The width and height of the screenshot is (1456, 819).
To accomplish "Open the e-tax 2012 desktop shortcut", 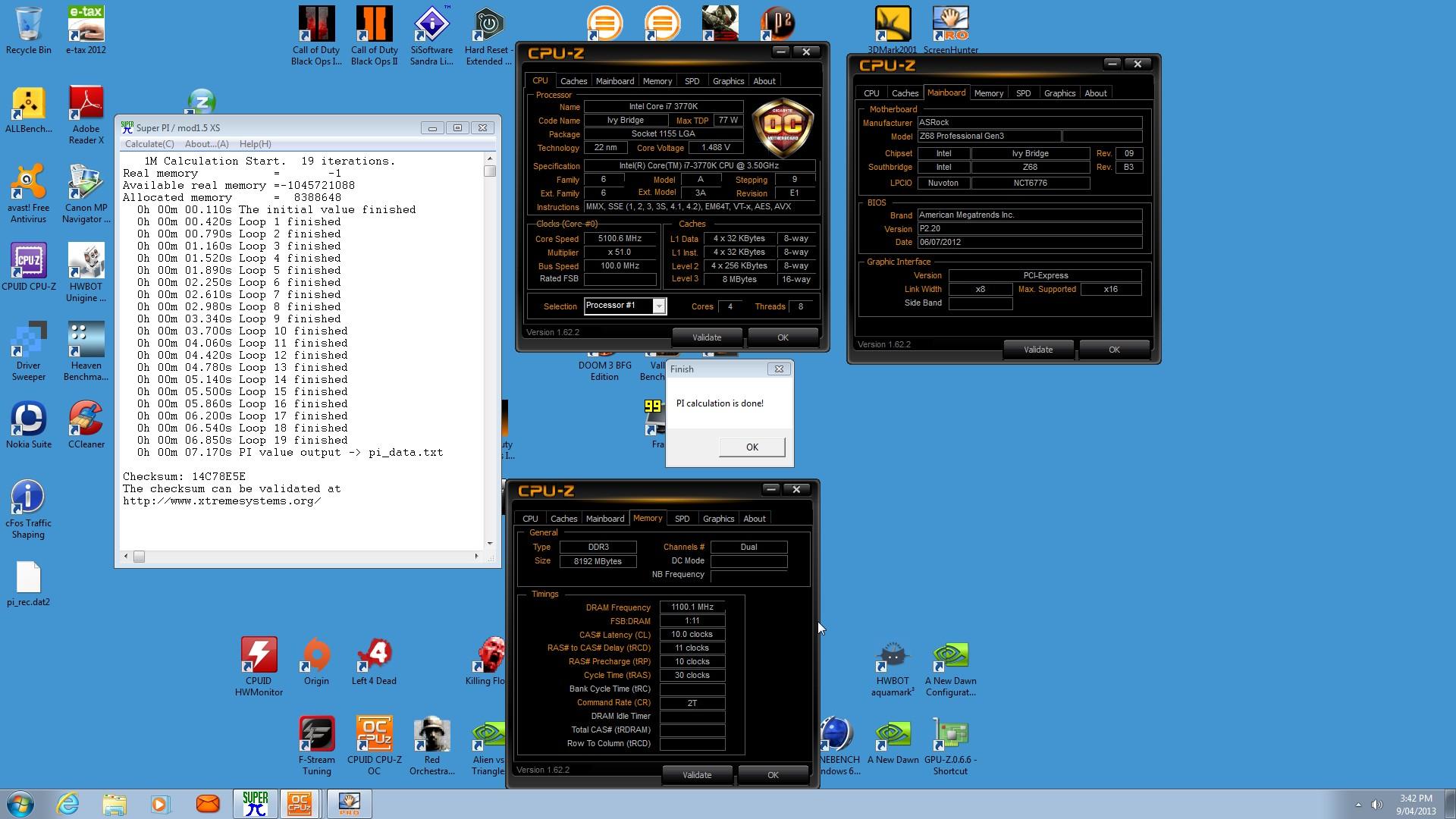I will (x=86, y=30).
